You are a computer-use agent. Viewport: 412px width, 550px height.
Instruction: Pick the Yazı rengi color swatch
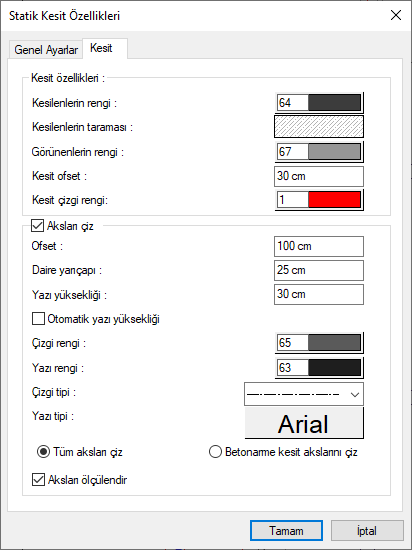click(x=319, y=368)
